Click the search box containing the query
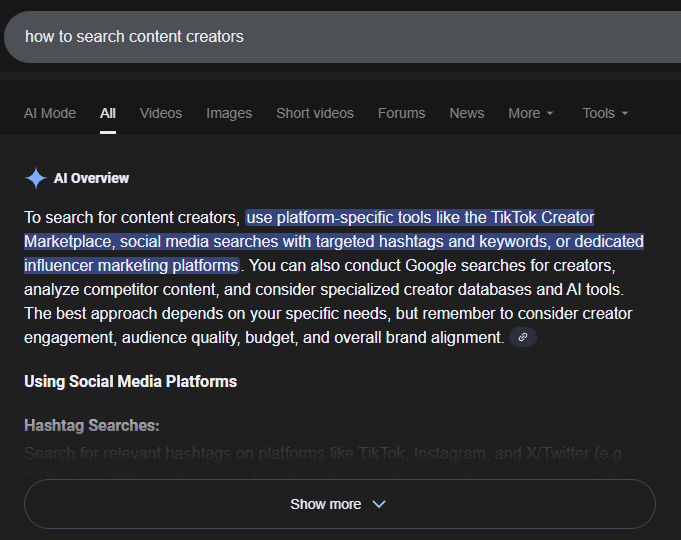The height and width of the screenshot is (540, 681). 340,37
